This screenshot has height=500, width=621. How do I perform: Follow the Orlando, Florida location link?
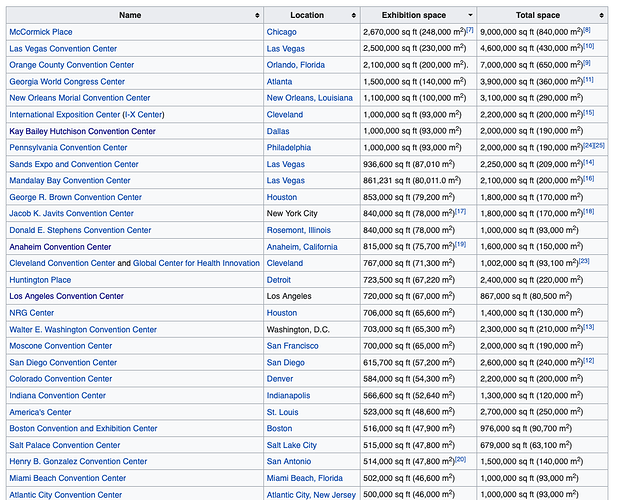(x=295, y=65)
